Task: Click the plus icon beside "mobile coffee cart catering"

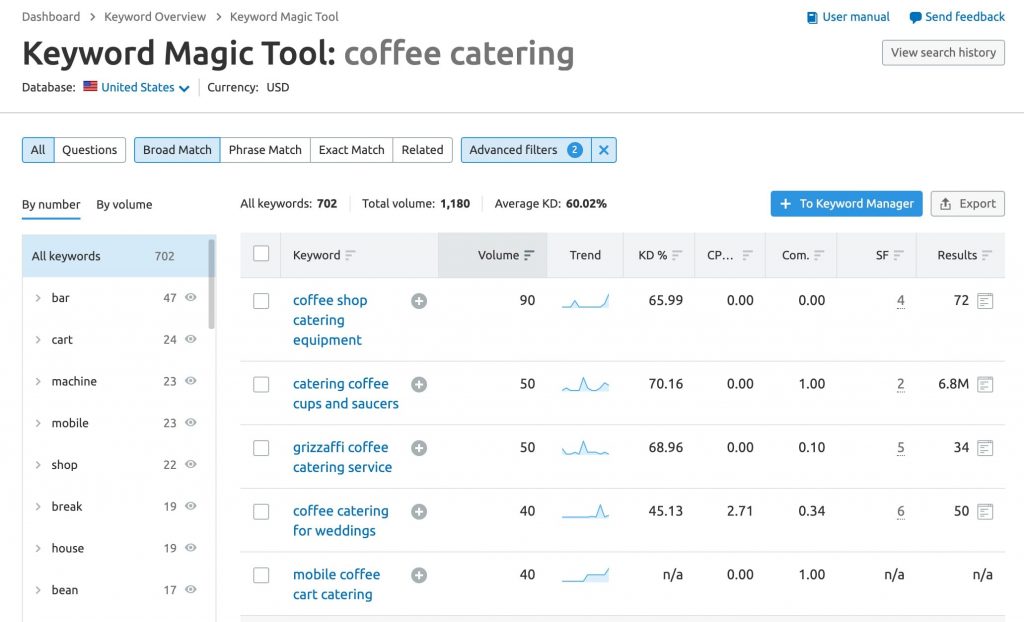Action: click(x=419, y=575)
